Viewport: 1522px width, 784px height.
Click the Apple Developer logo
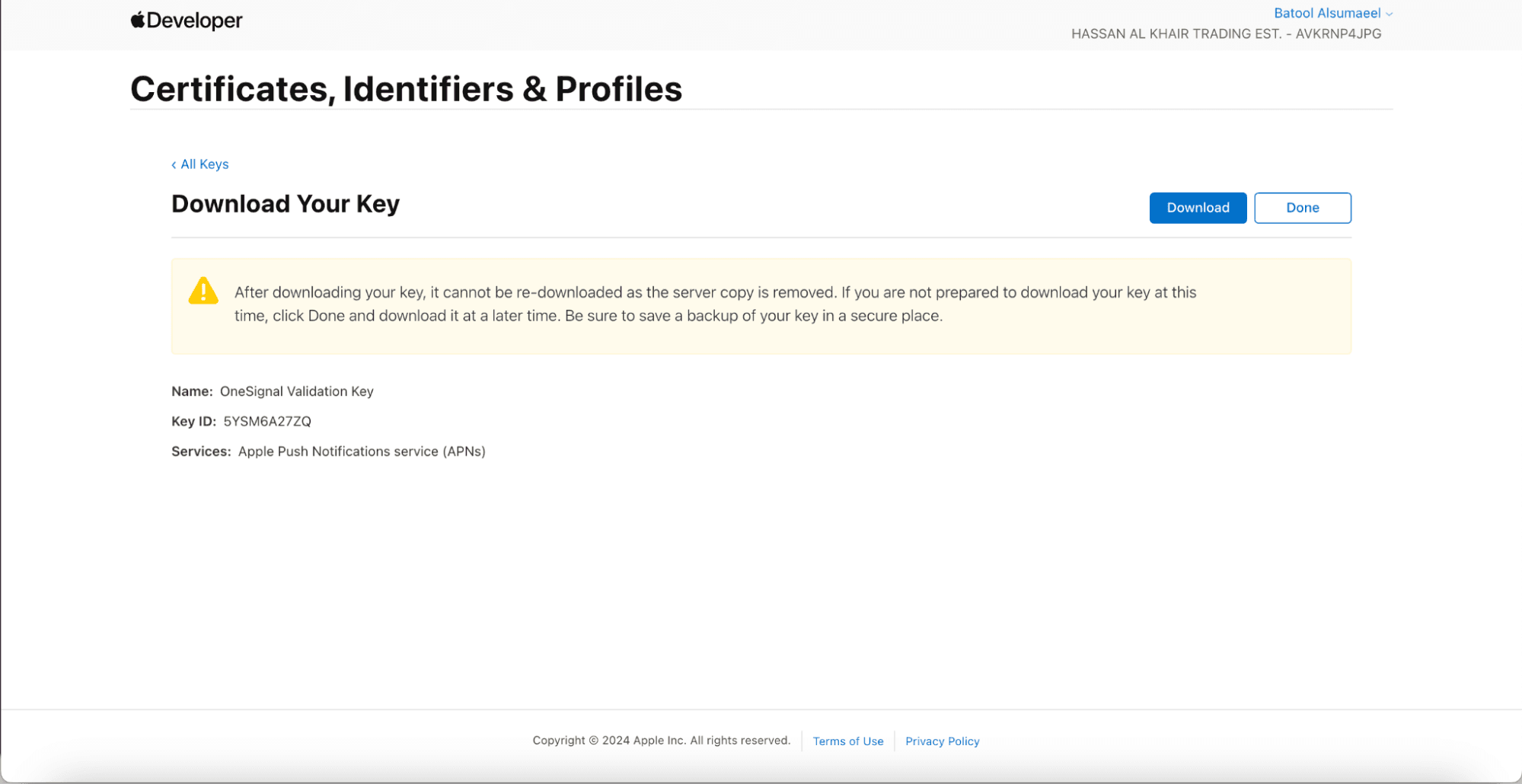tap(186, 21)
